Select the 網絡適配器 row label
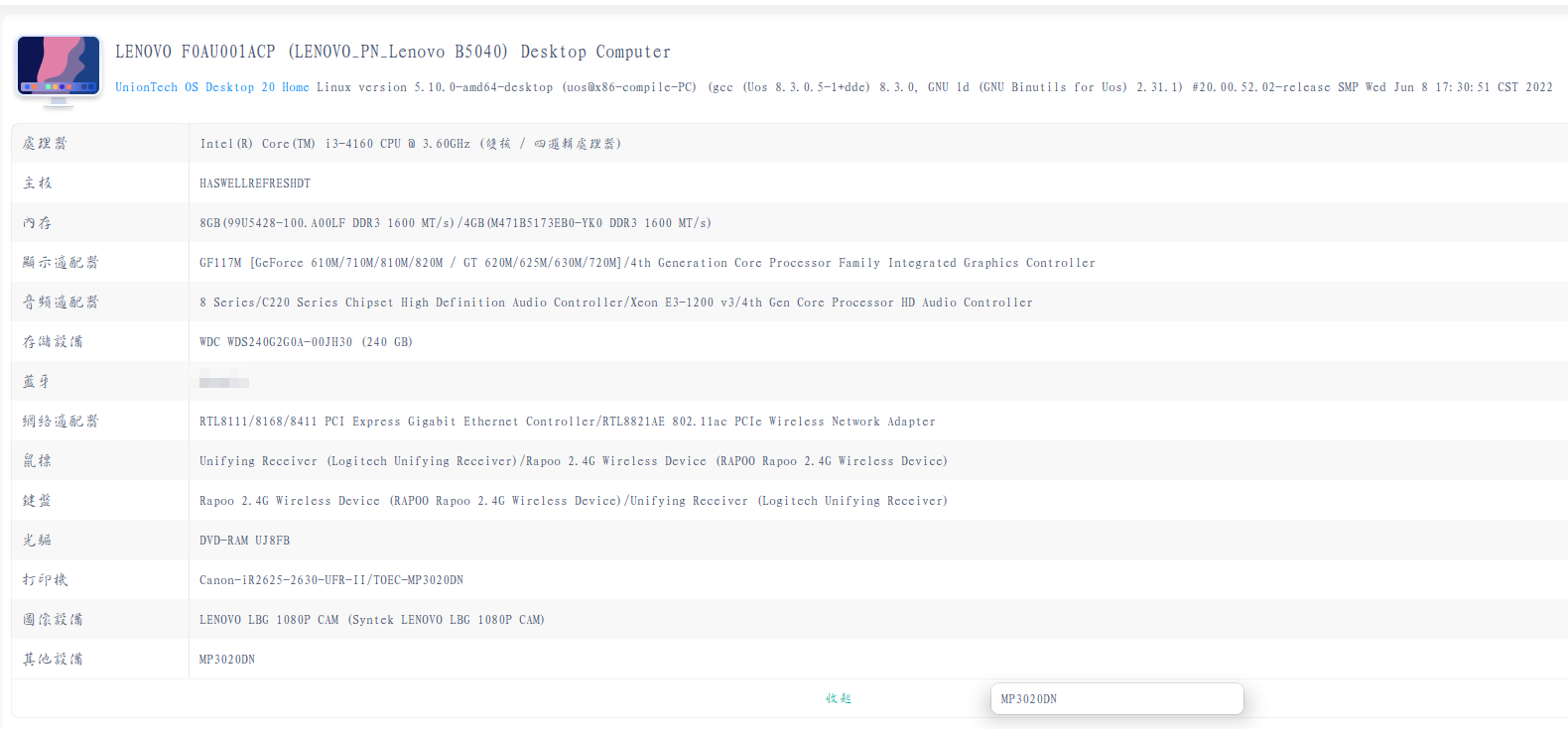The width and height of the screenshot is (1568, 729). pos(61,421)
